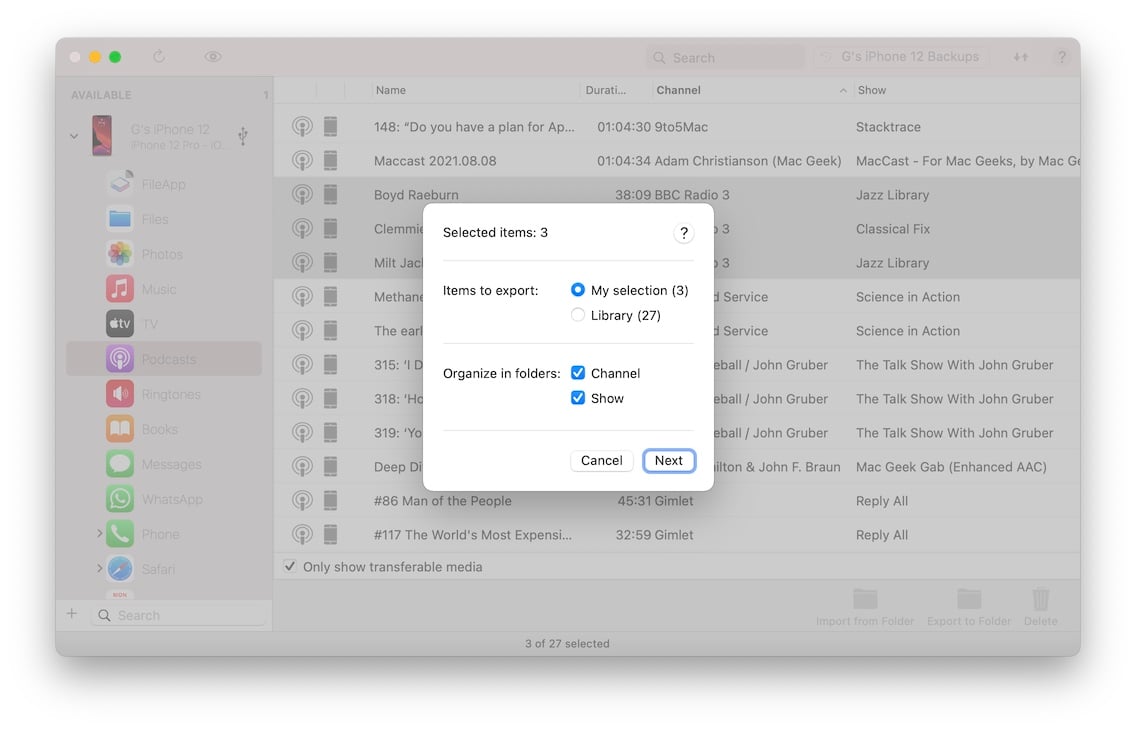Open WhatsApp in the sidebar
Viewport: 1136px width, 730px height.
coord(163,499)
